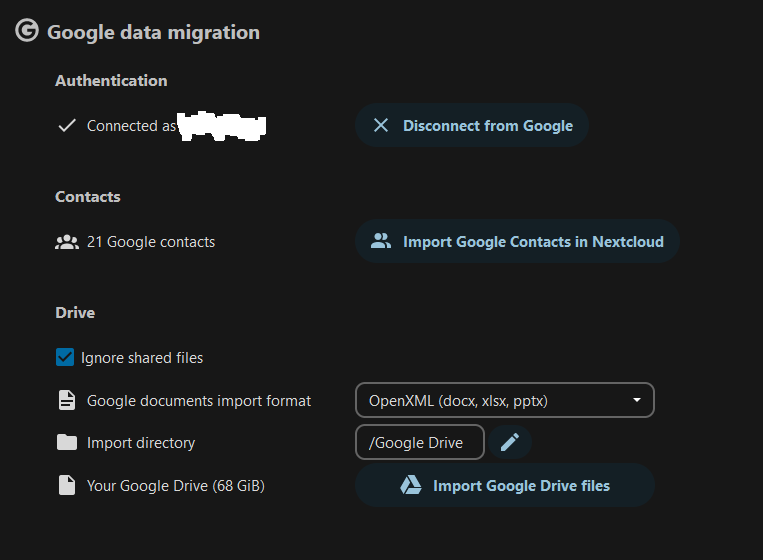Click the "Contacts" section heading
The image size is (763, 560).
[x=88, y=197]
